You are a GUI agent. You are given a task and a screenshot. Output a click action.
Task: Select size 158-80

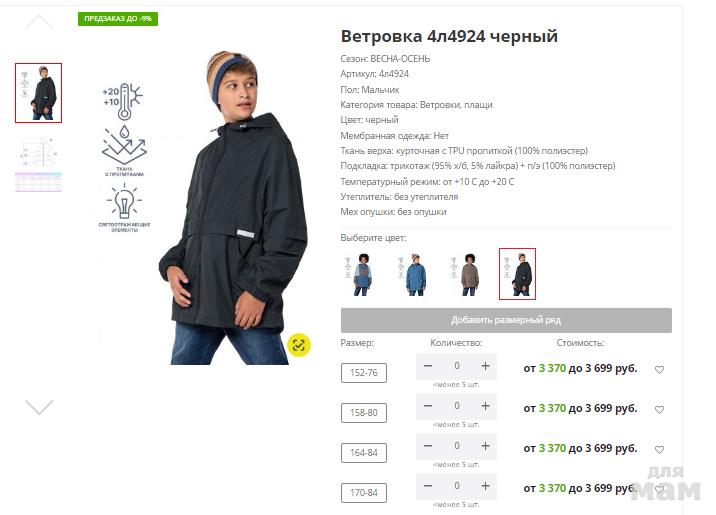click(364, 413)
